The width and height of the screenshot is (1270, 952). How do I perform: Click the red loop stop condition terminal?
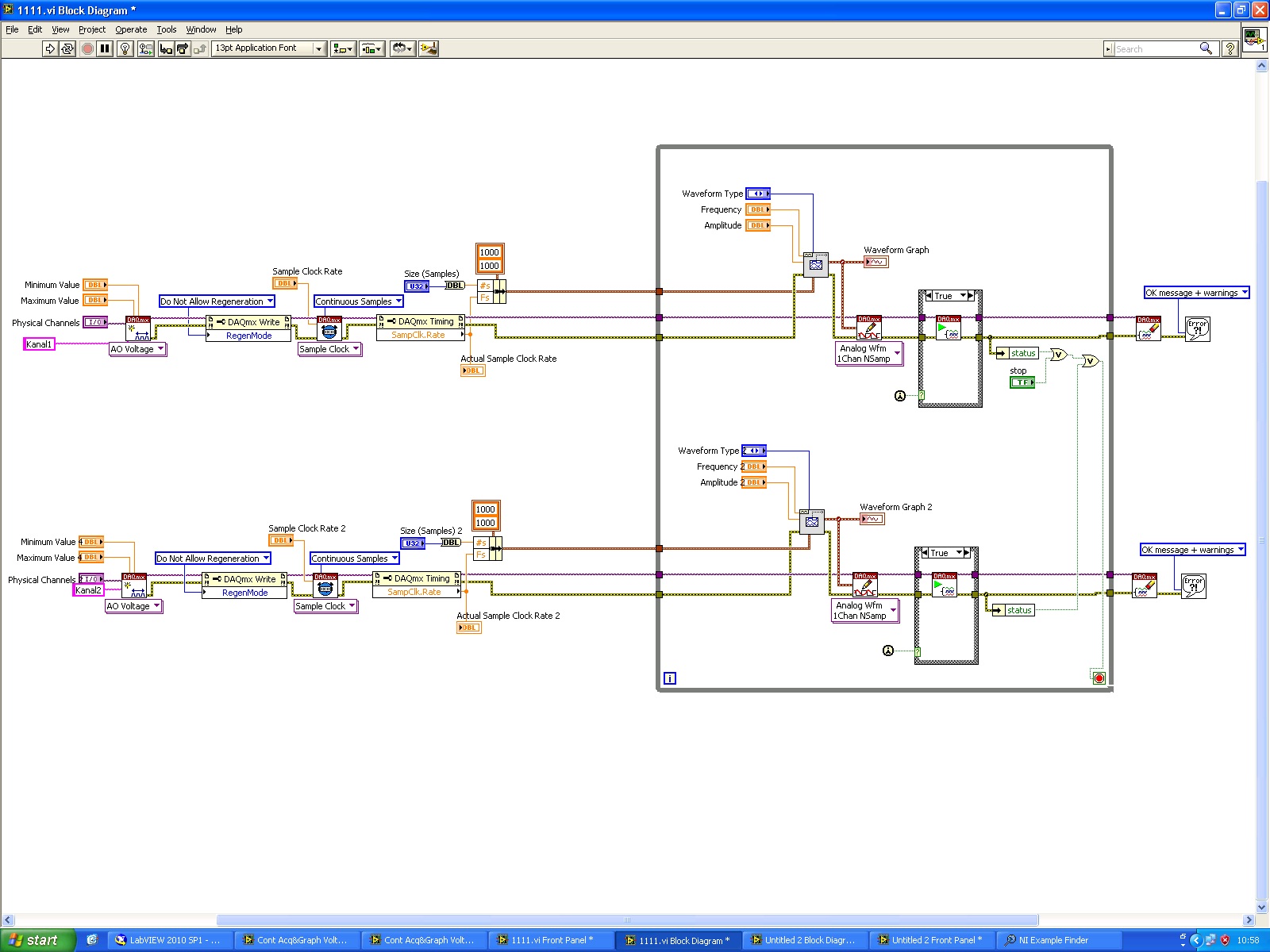tap(1099, 678)
